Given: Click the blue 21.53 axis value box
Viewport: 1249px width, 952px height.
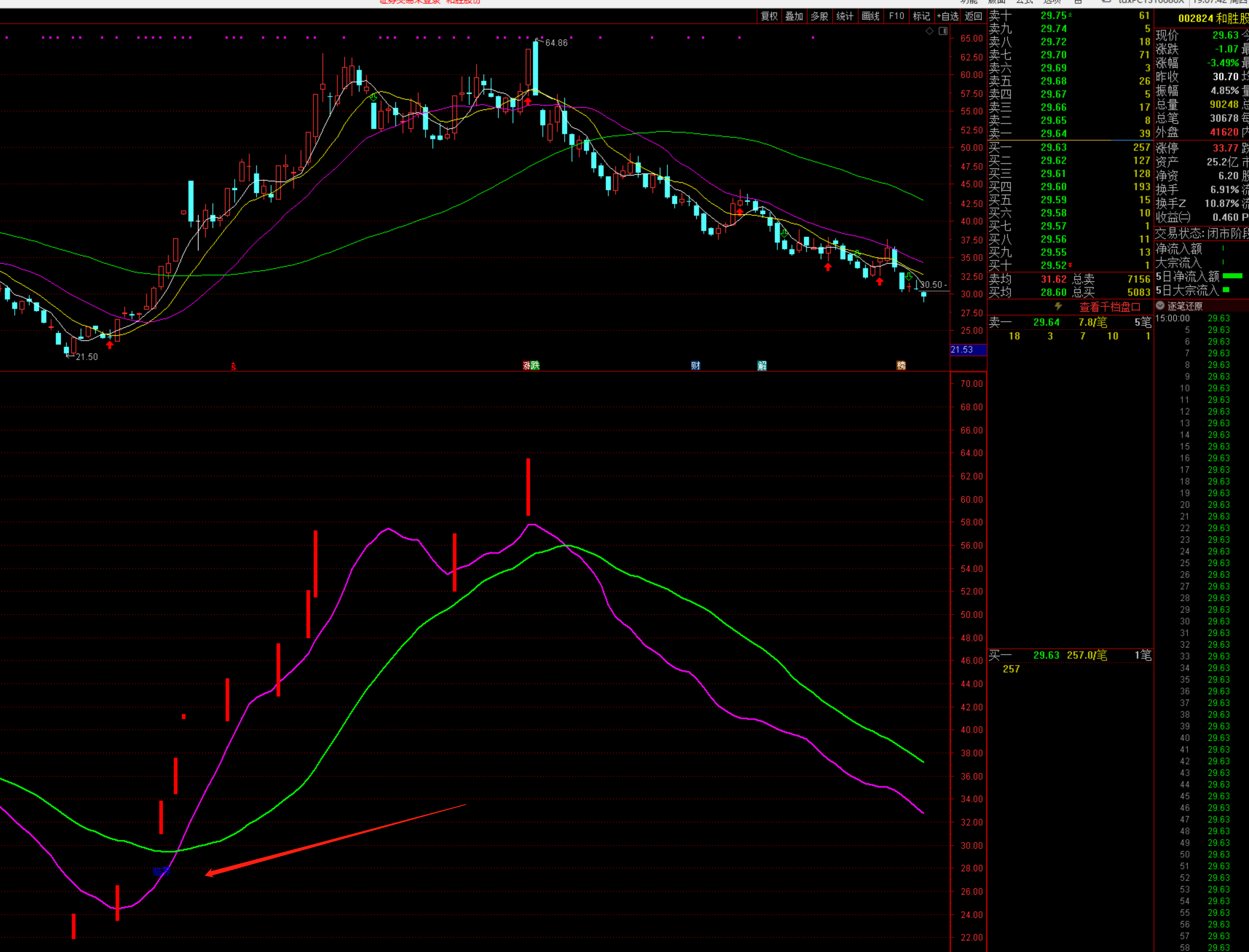Looking at the screenshot, I should tap(968, 350).
